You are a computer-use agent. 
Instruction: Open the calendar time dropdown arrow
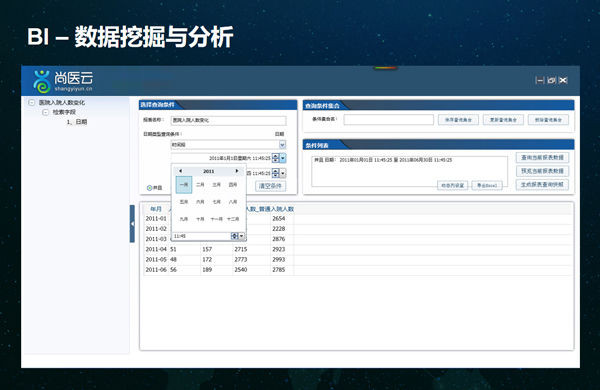[x=241, y=236]
